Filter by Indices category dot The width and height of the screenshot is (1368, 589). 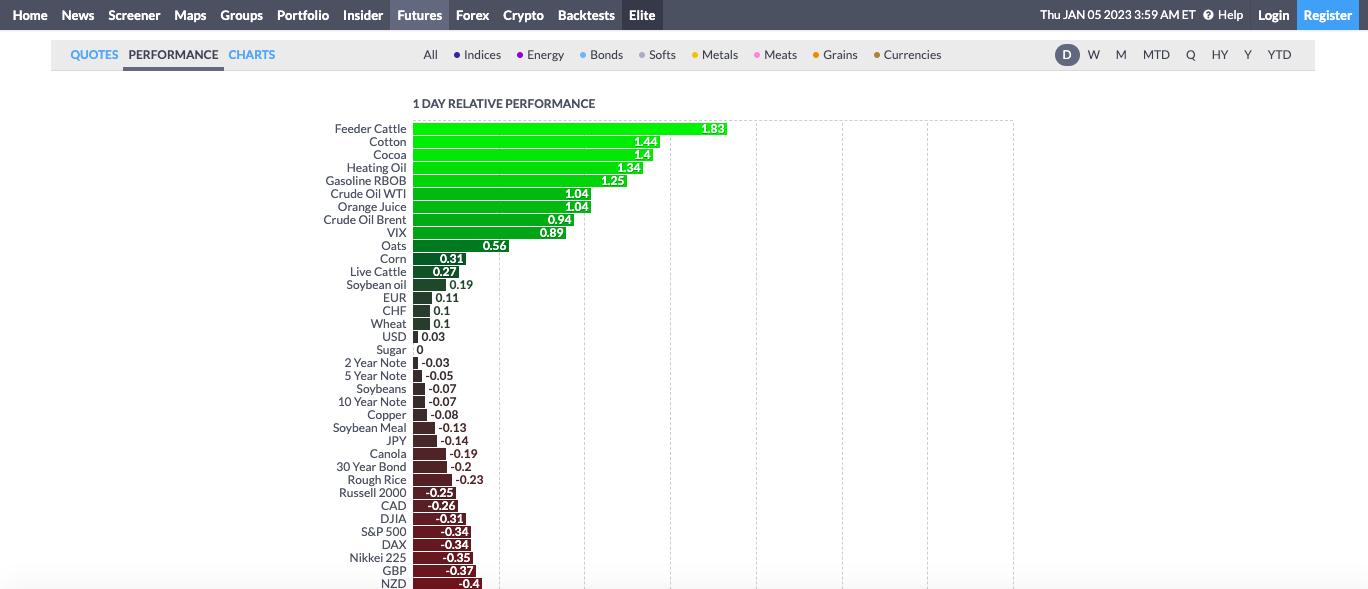click(x=457, y=55)
